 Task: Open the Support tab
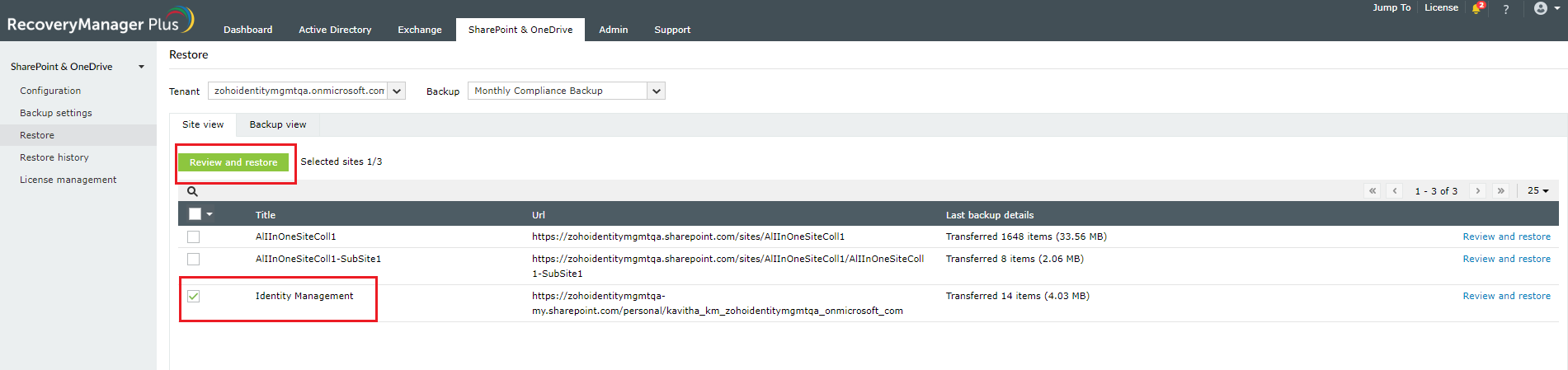pyautogui.click(x=672, y=30)
